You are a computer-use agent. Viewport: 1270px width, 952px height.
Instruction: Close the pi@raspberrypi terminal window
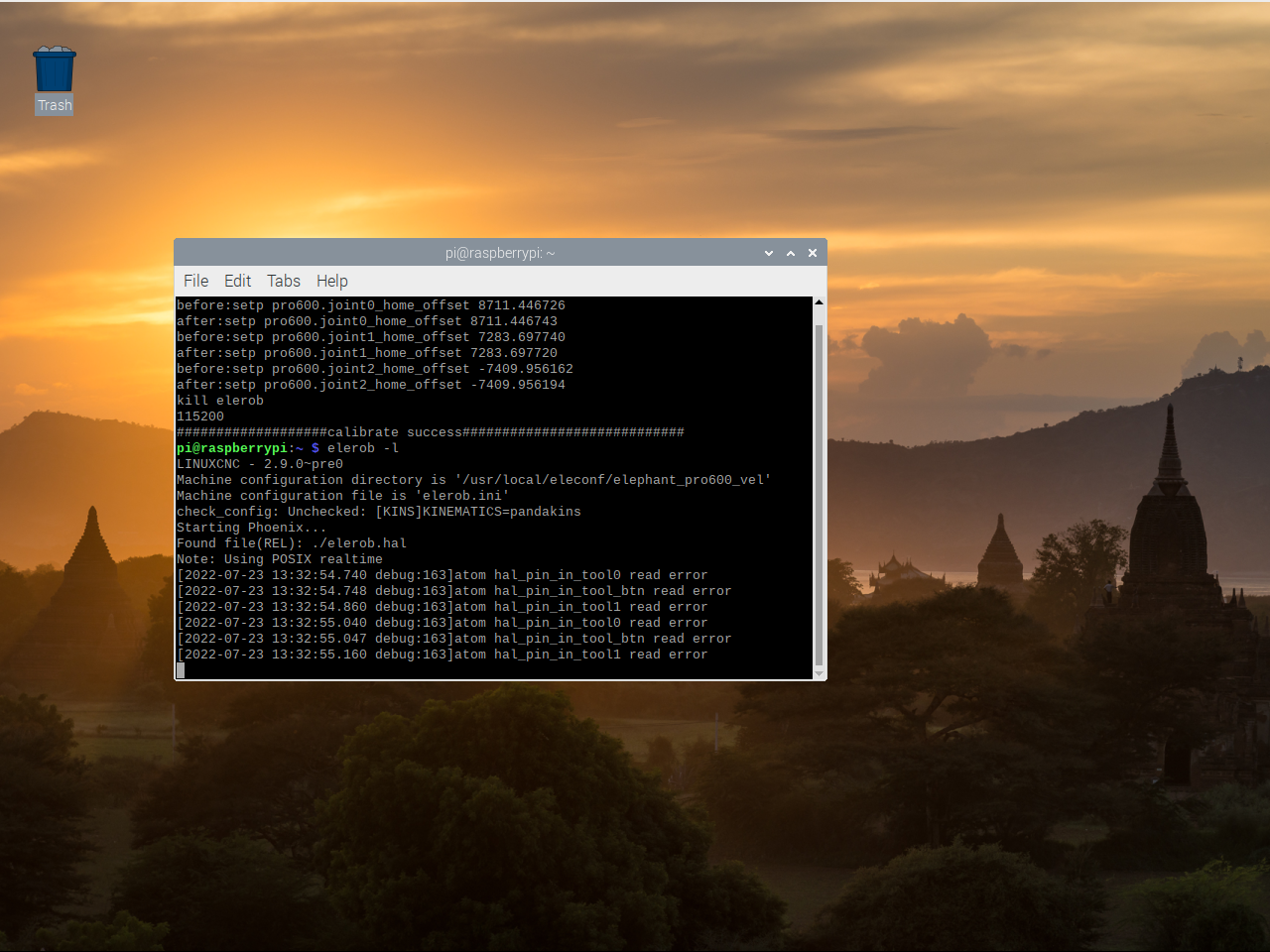(x=813, y=253)
